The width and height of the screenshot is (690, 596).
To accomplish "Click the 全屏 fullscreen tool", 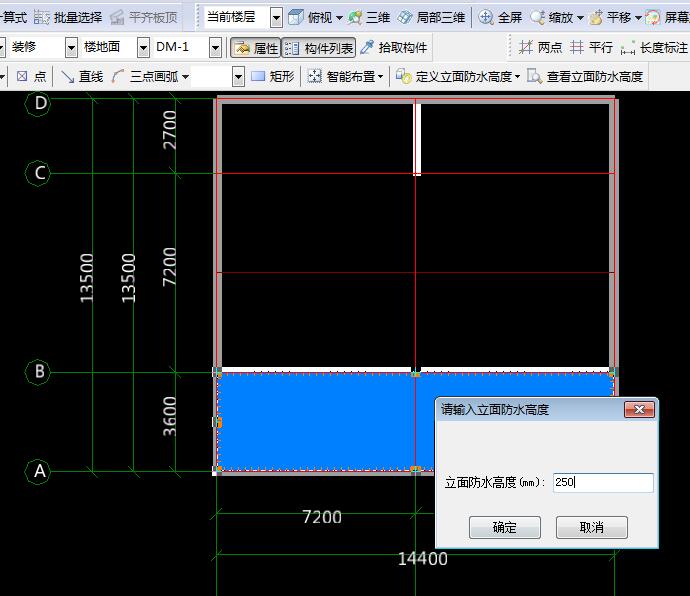I will point(500,18).
